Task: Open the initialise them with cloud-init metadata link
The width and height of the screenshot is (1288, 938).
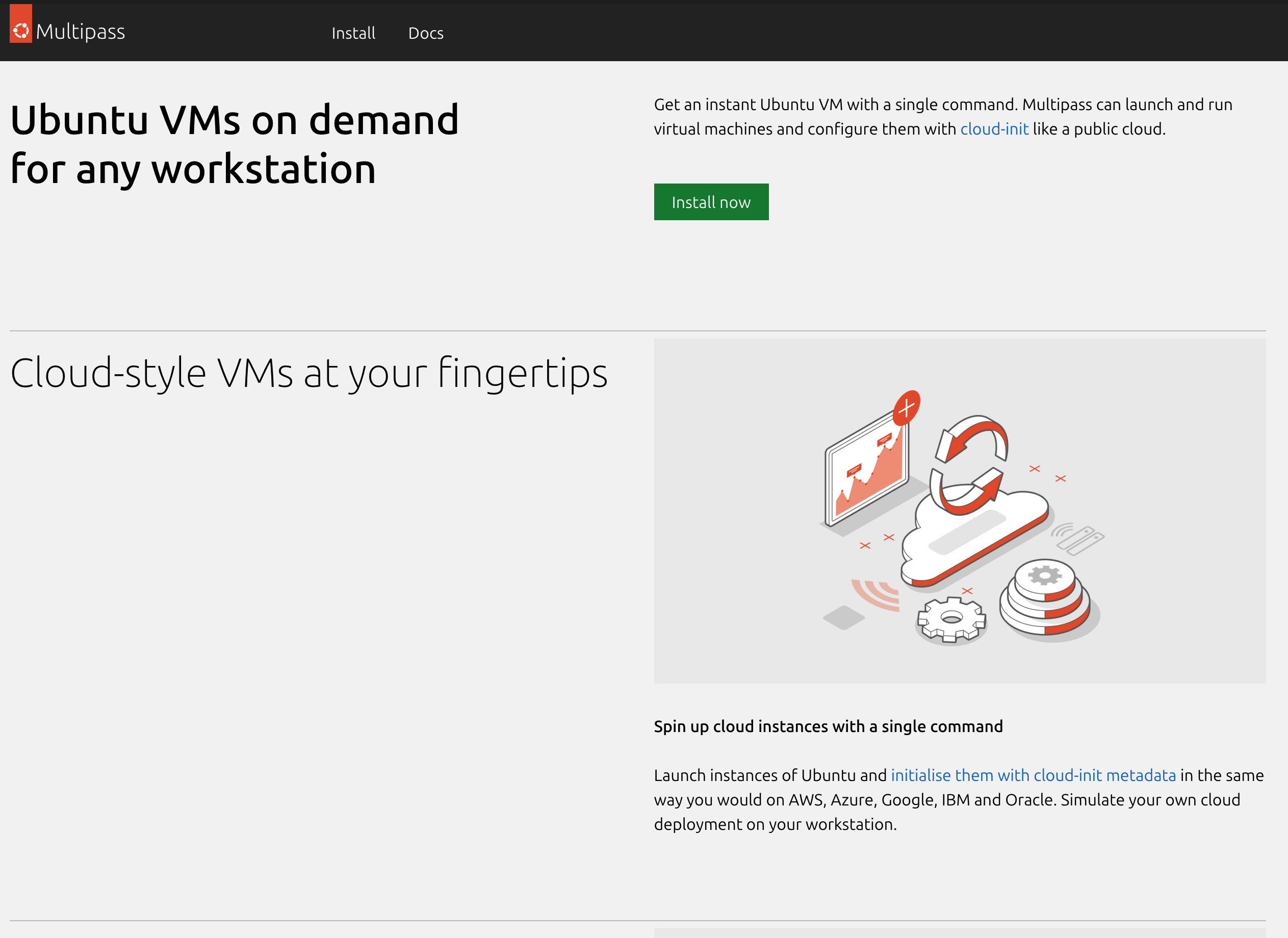Action: pos(1033,775)
